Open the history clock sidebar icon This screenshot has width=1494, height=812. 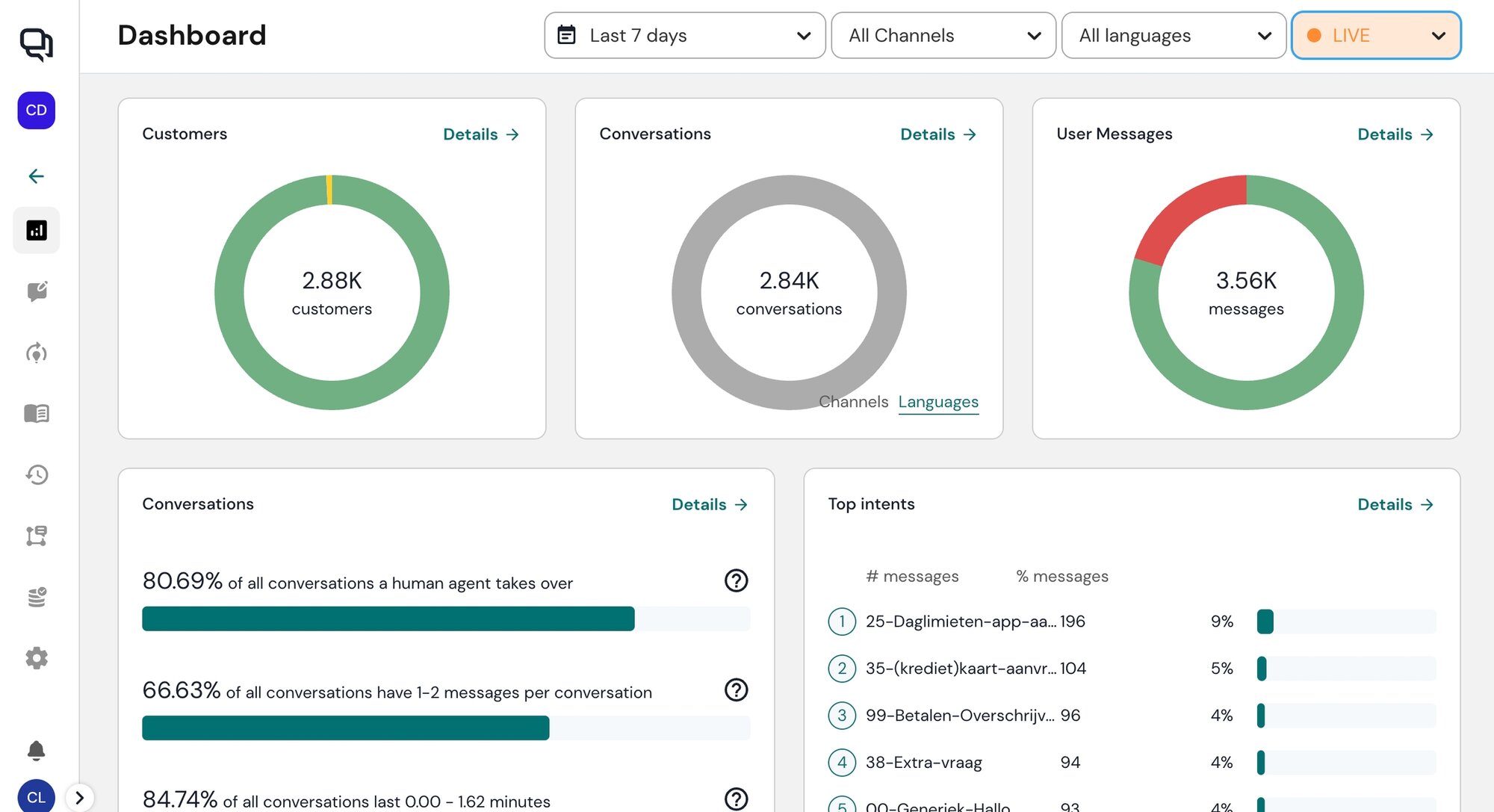[36, 474]
